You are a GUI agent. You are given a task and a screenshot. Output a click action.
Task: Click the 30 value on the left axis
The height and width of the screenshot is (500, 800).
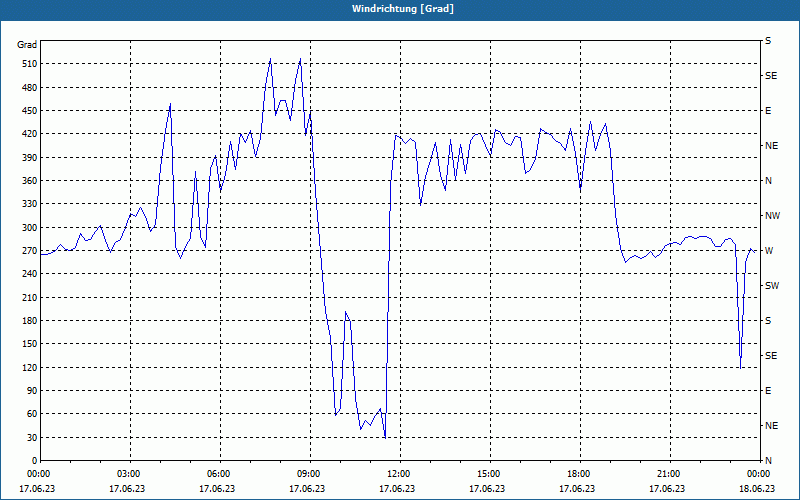click(32, 438)
